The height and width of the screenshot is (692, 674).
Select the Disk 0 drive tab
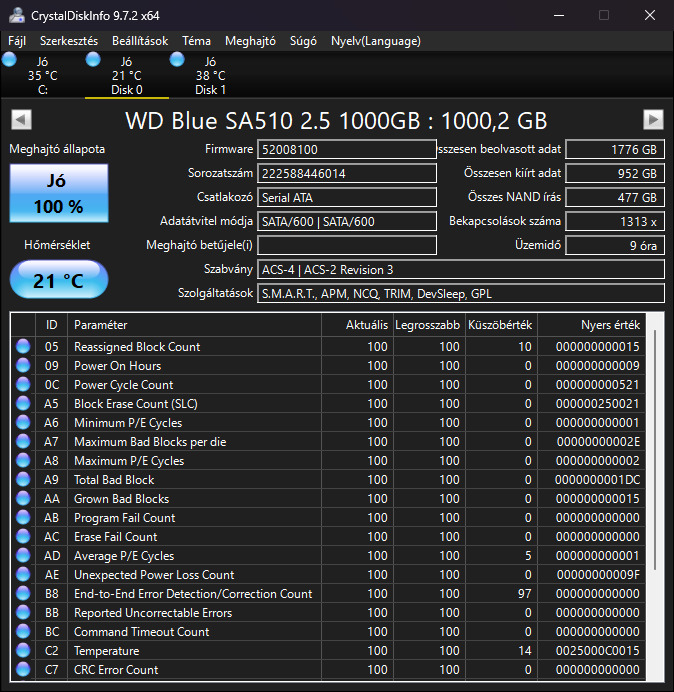(127, 75)
